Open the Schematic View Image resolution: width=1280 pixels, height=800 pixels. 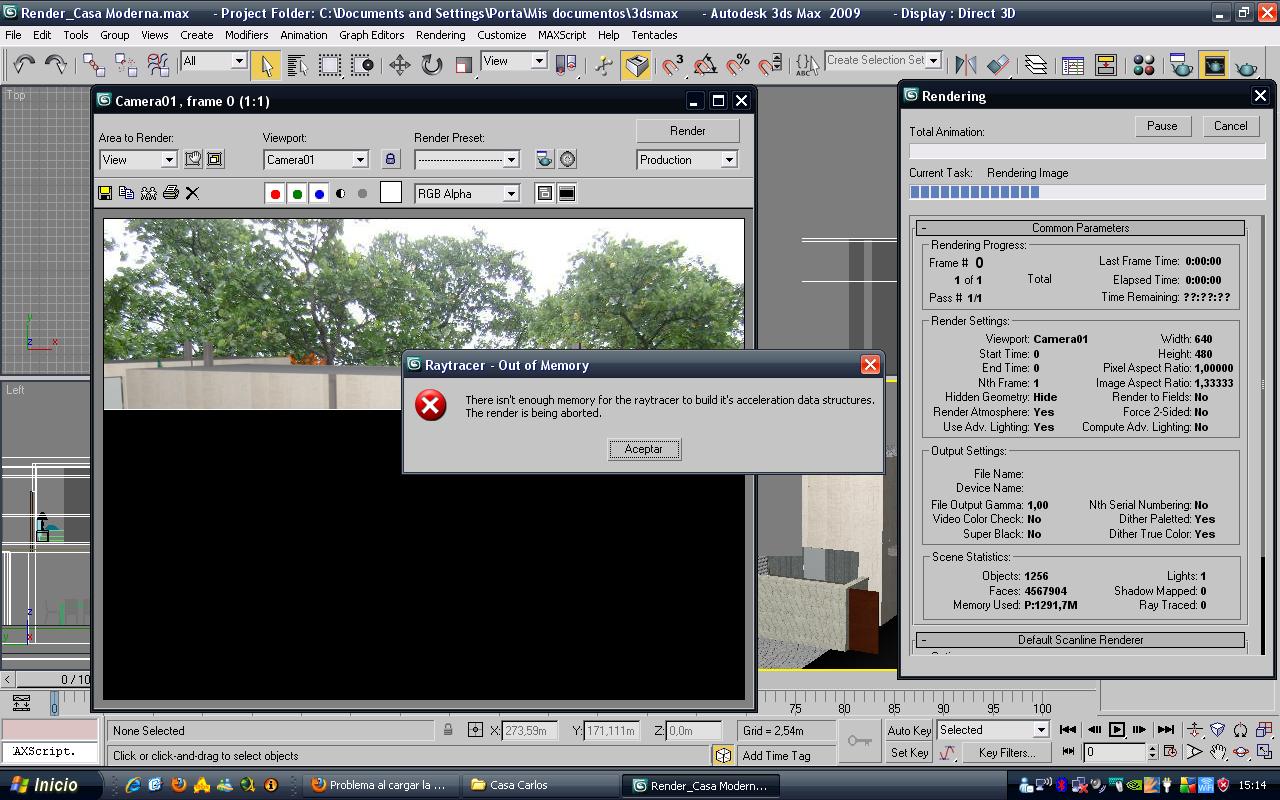click(1105, 65)
